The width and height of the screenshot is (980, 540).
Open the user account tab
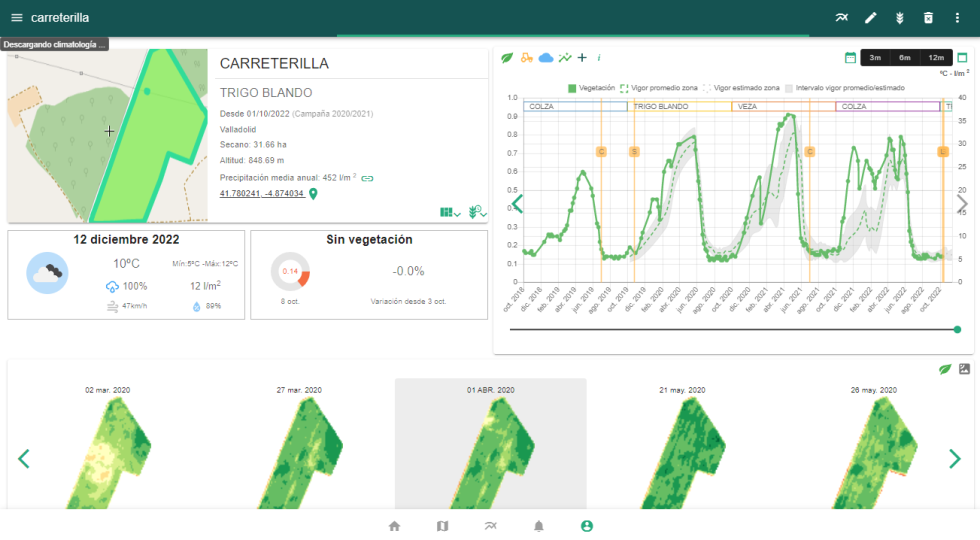(587, 526)
